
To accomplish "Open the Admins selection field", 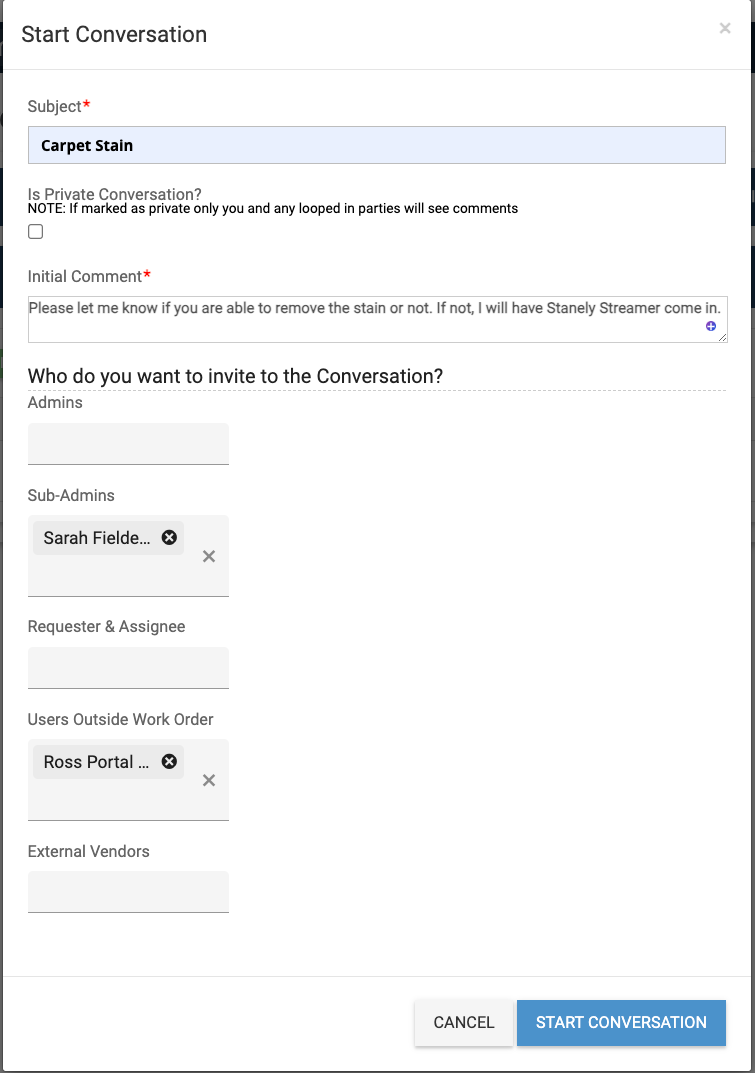I will coord(128,443).
